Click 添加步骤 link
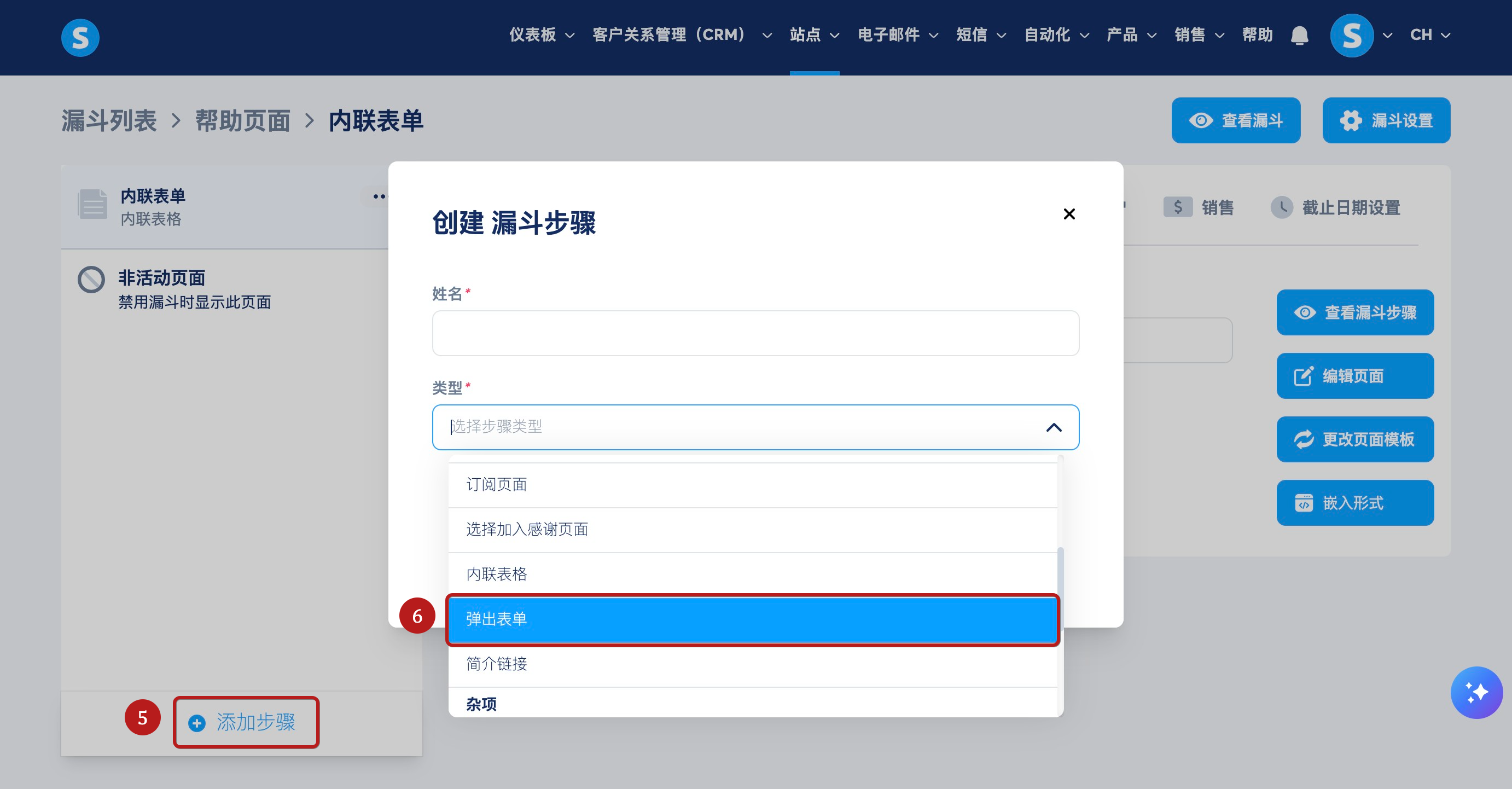Image resolution: width=1512 pixels, height=789 pixels. tap(246, 722)
